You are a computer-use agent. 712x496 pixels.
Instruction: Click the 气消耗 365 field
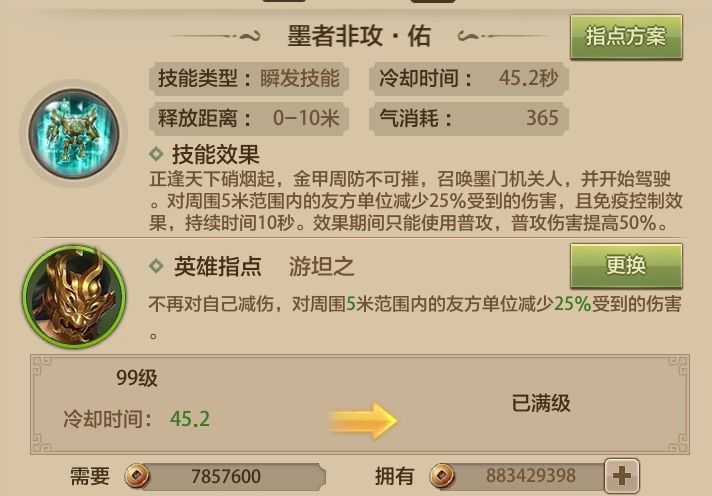469,118
